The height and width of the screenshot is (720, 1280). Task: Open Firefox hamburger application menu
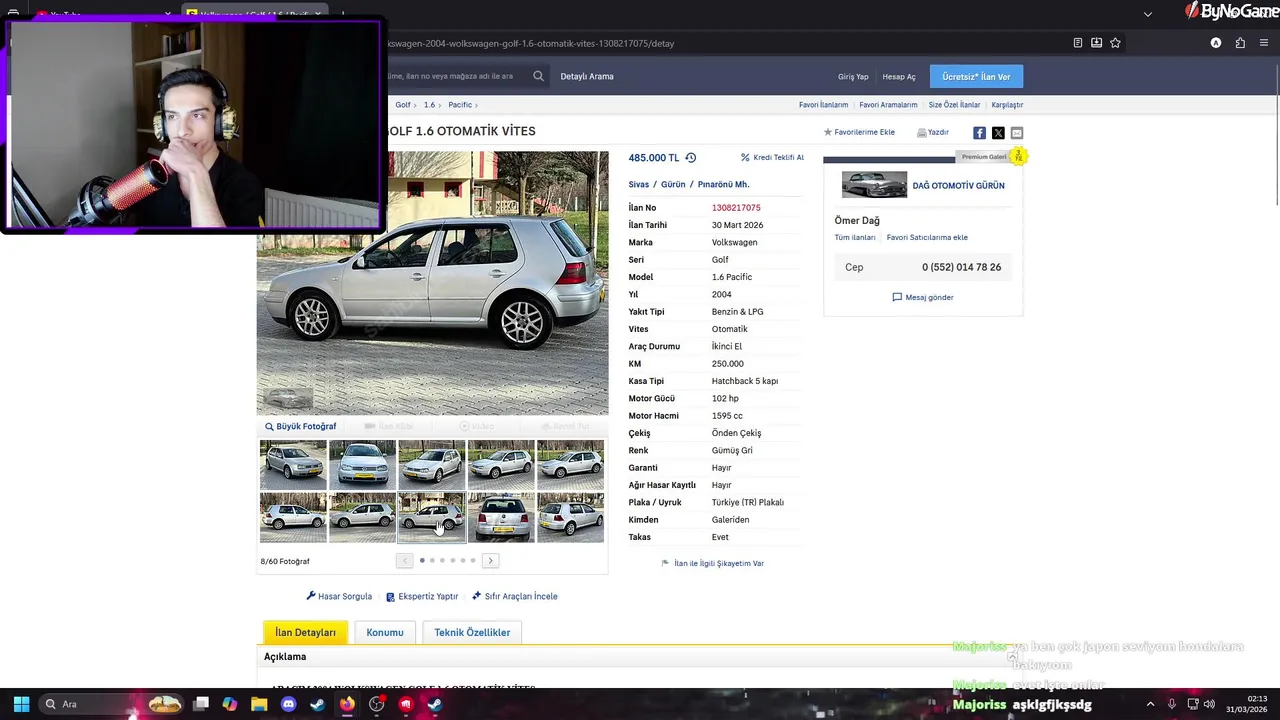point(1265,43)
